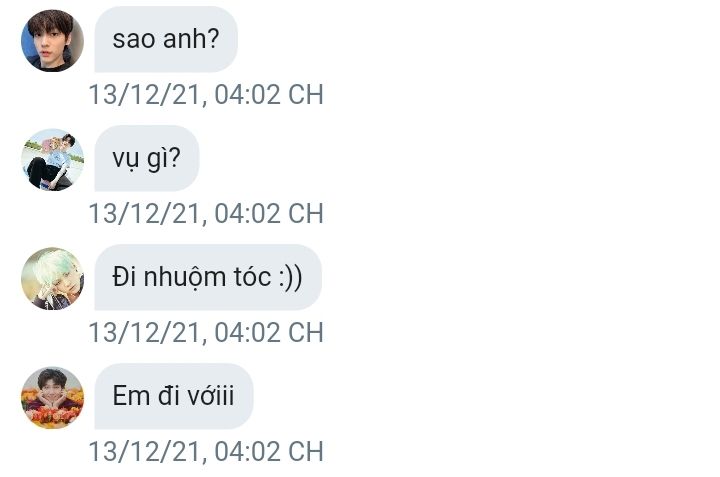The image size is (720, 477).
Task: Select avatar with orange flowers beside "Em đi vớiii"
Action: (x=52, y=397)
